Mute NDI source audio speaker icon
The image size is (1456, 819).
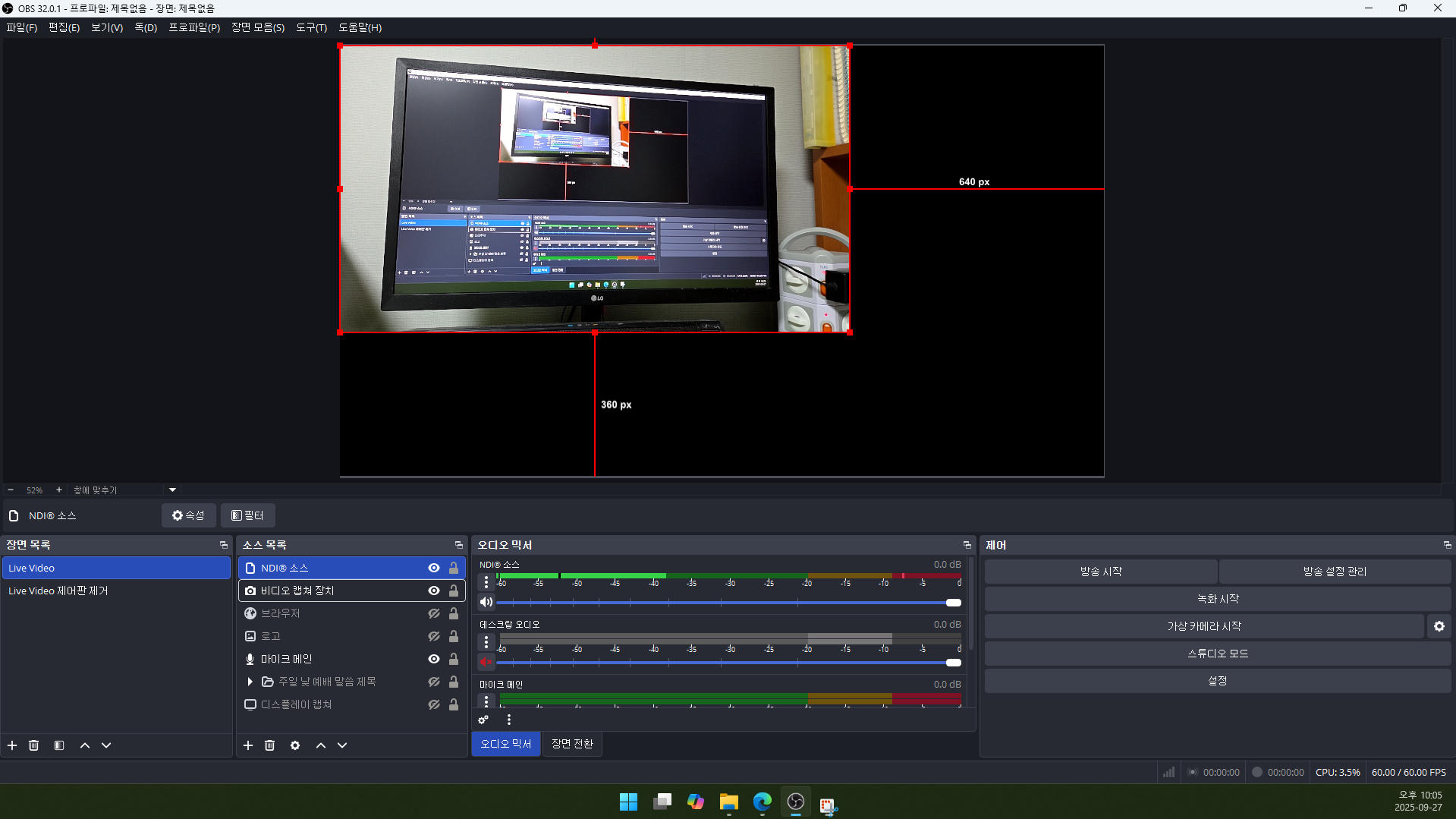click(x=486, y=602)
